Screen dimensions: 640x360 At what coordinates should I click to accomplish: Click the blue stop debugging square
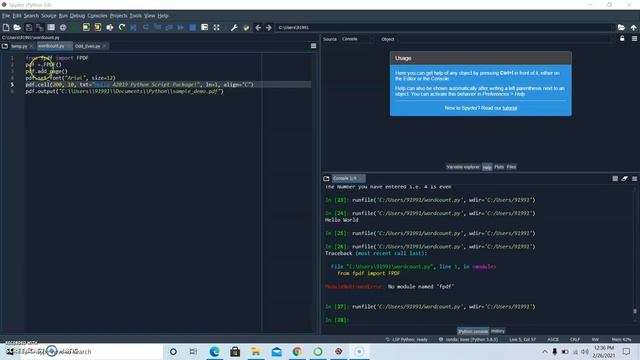[x=193, y=27]
